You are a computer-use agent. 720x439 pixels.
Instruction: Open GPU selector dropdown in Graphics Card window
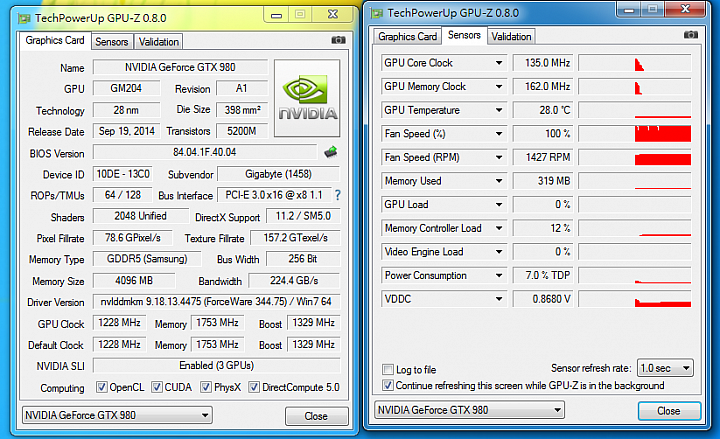tap(117, 415)
